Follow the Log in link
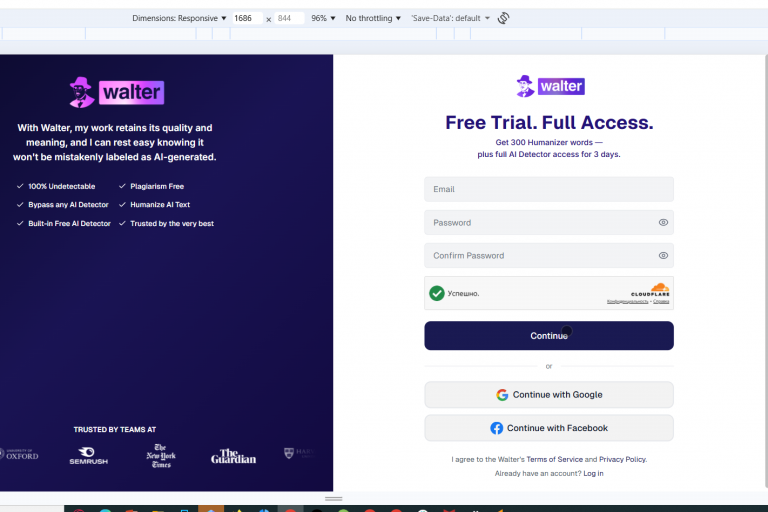The image size is (768, 512). [x=593, y=474]
